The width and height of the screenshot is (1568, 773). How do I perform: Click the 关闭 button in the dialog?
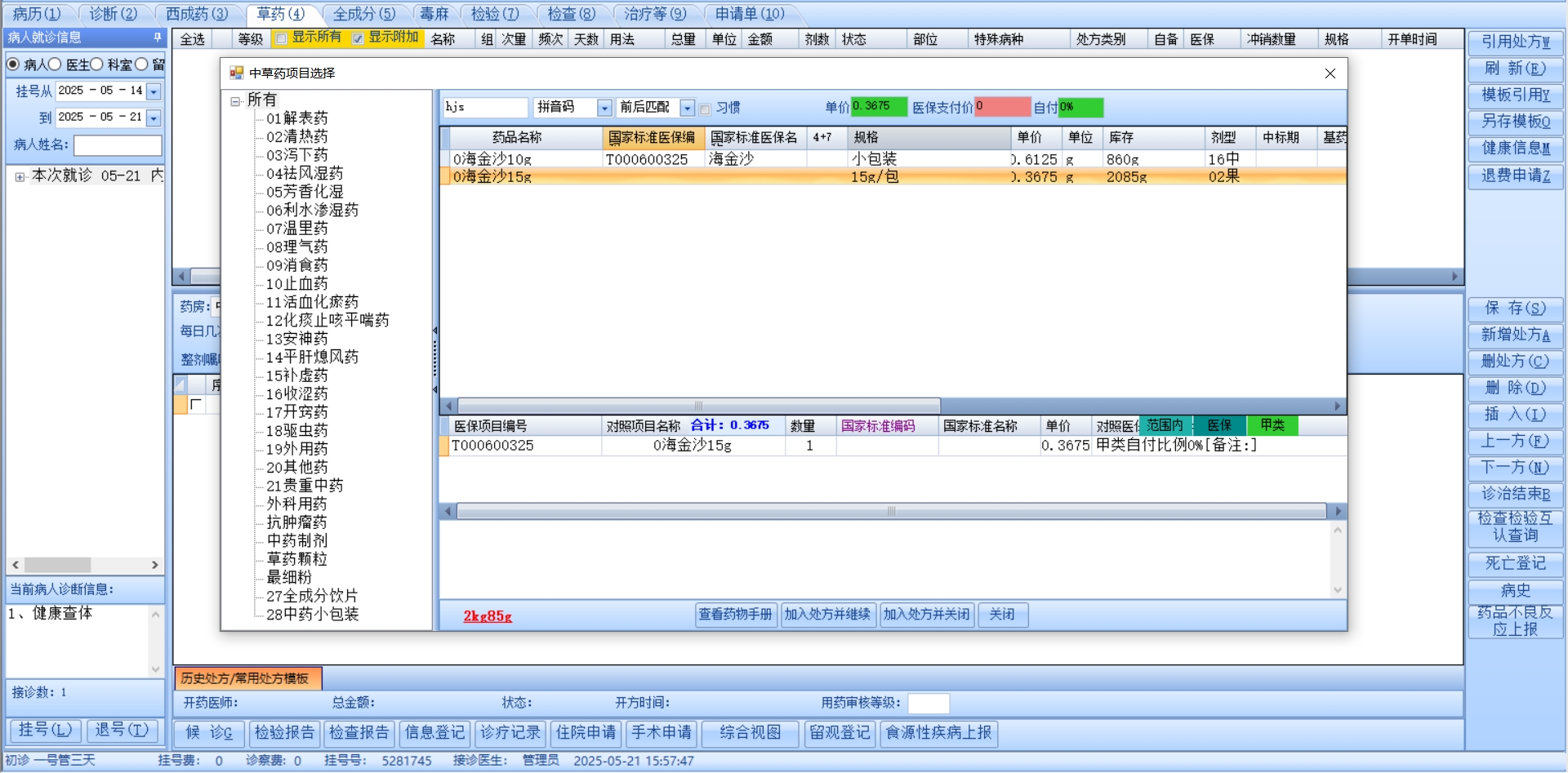[x=1002, y=615]
